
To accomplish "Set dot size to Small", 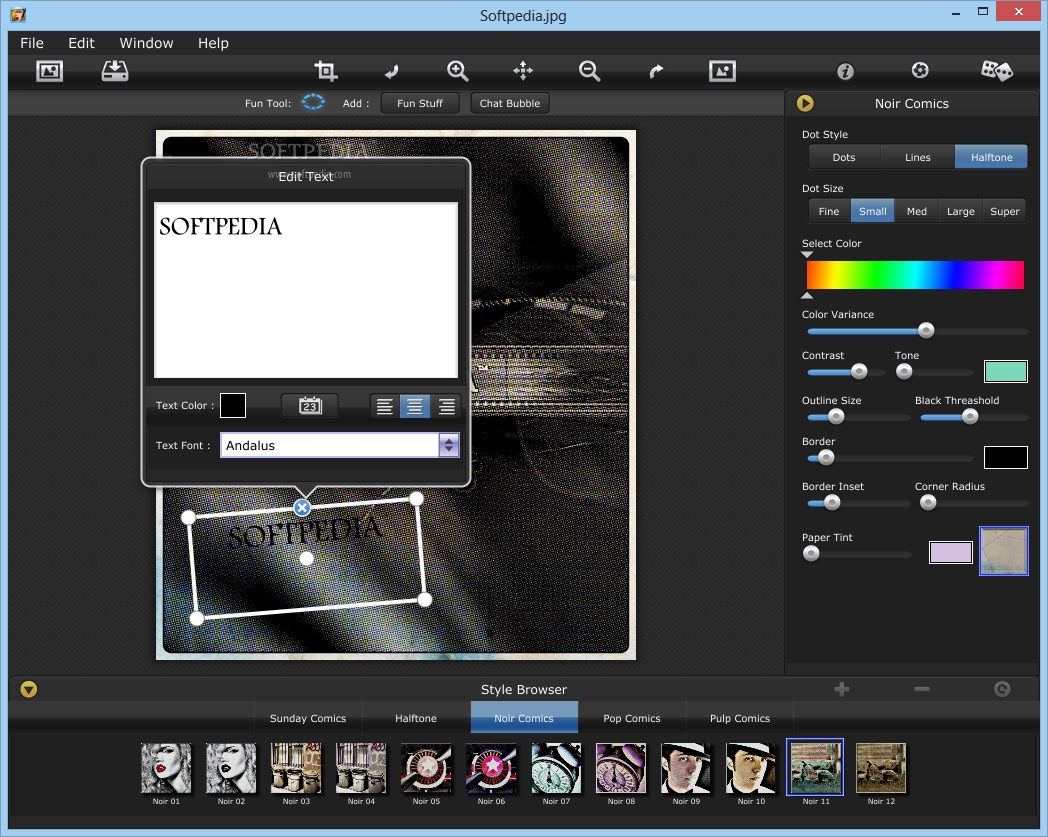I will [872, 211].
